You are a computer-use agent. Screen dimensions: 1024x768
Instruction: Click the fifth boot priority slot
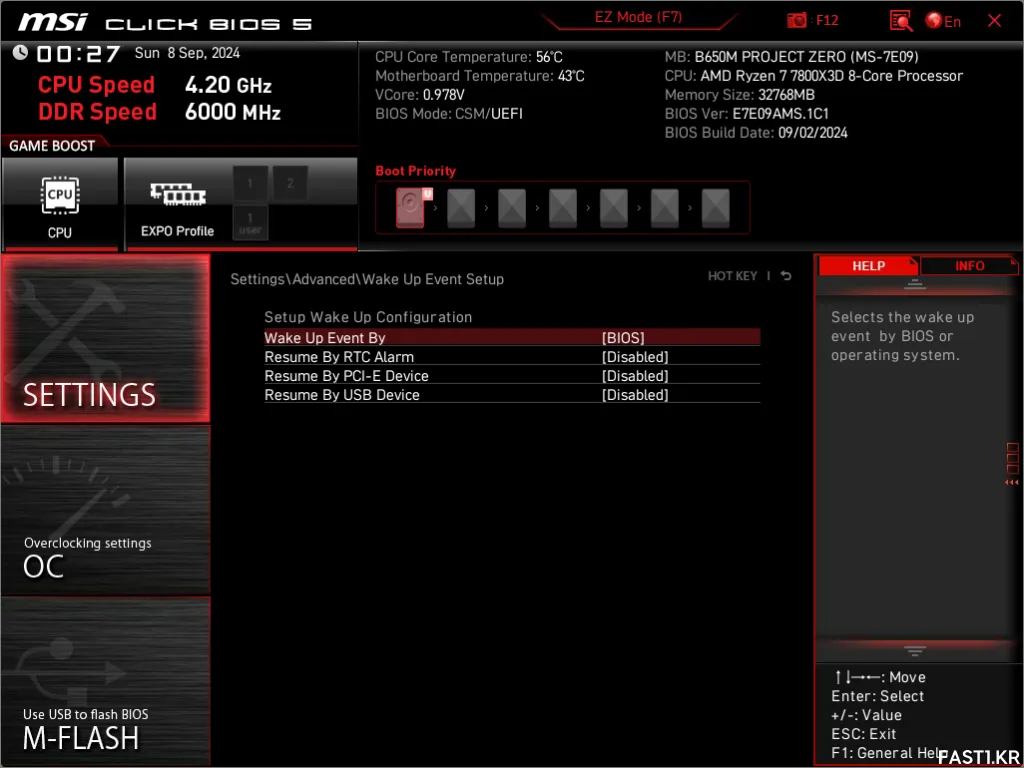pos(614,208)
